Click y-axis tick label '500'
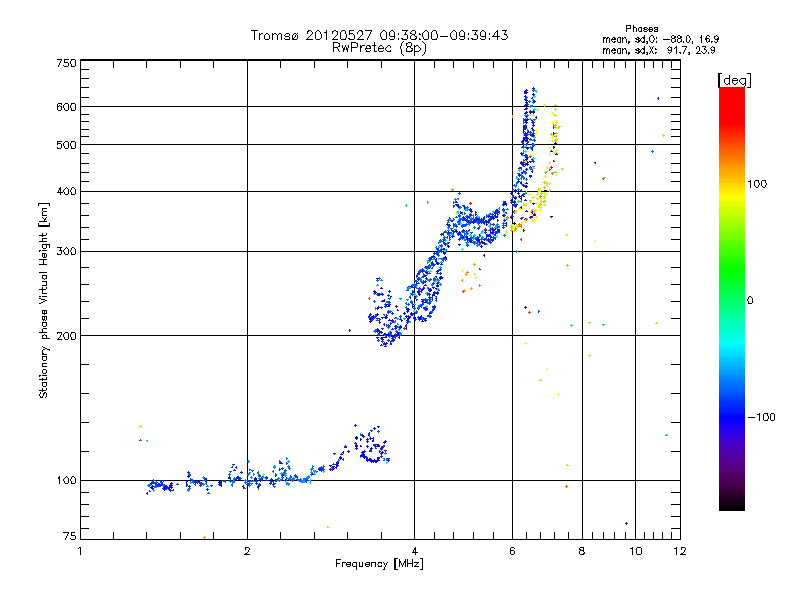Screen dimensions: 800x600 click(67, 145)
